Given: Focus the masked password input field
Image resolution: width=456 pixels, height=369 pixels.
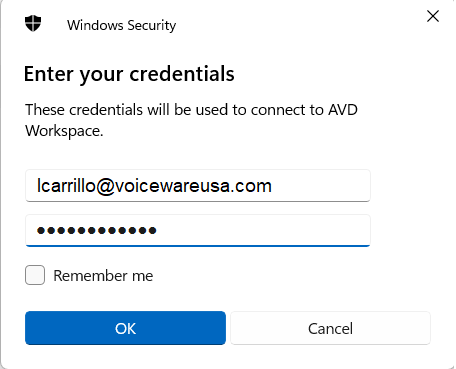Looking at the screenshot, I should pyautogui.click(x=198, y=230).
